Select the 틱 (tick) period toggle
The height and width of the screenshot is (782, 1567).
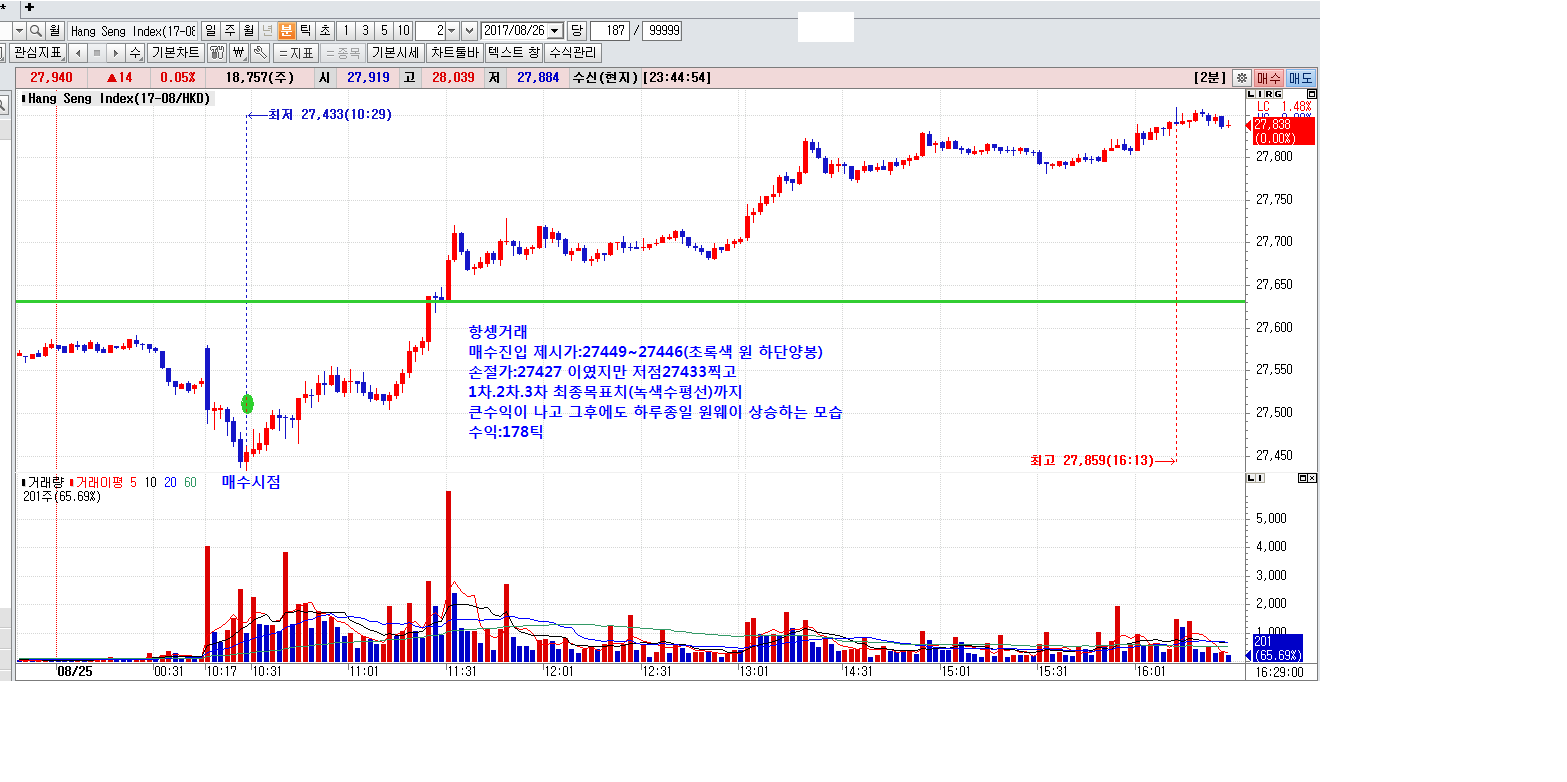306,31
